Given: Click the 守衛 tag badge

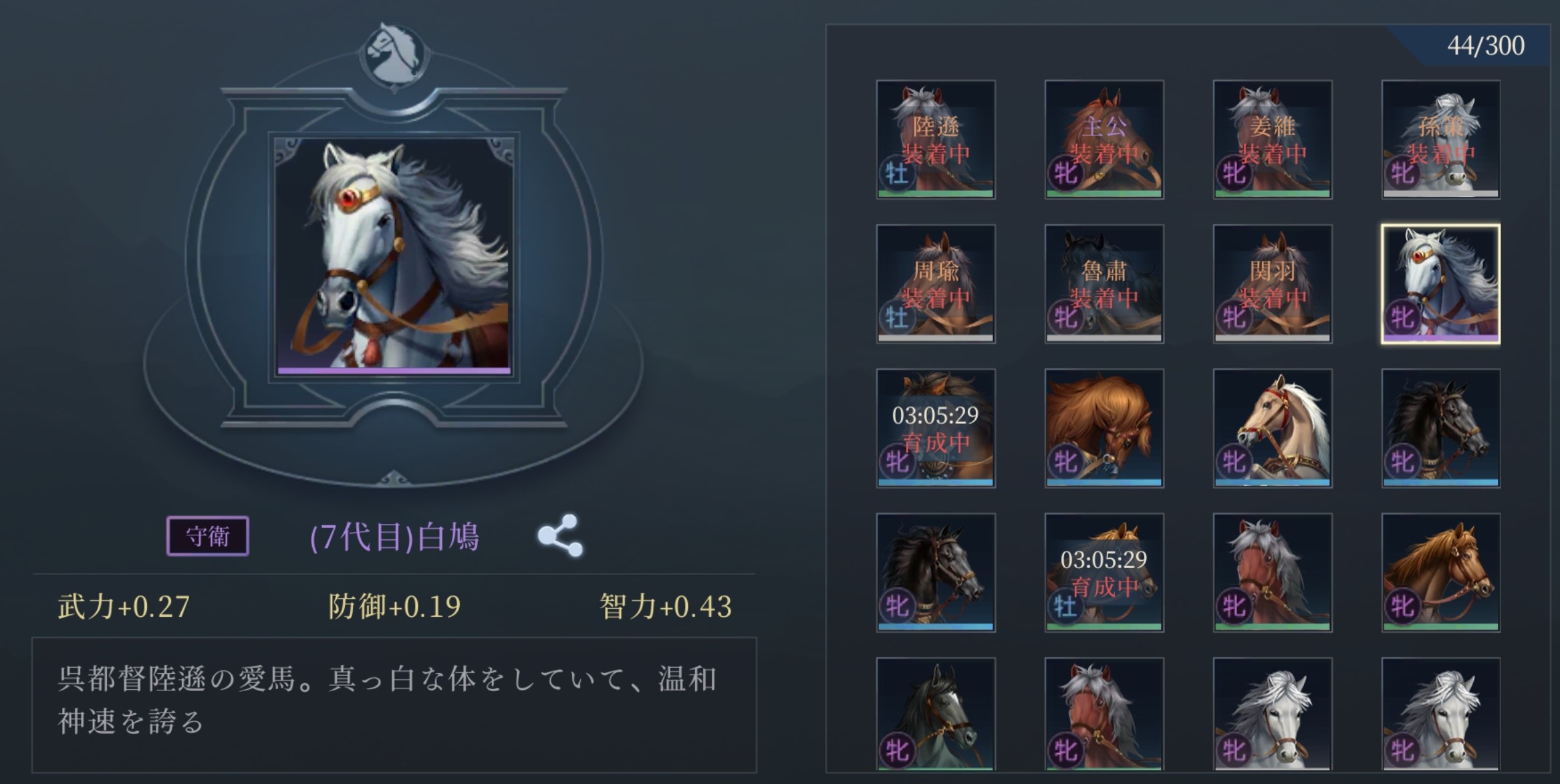Looking at the screenshot, I should (x=208, y=536).
